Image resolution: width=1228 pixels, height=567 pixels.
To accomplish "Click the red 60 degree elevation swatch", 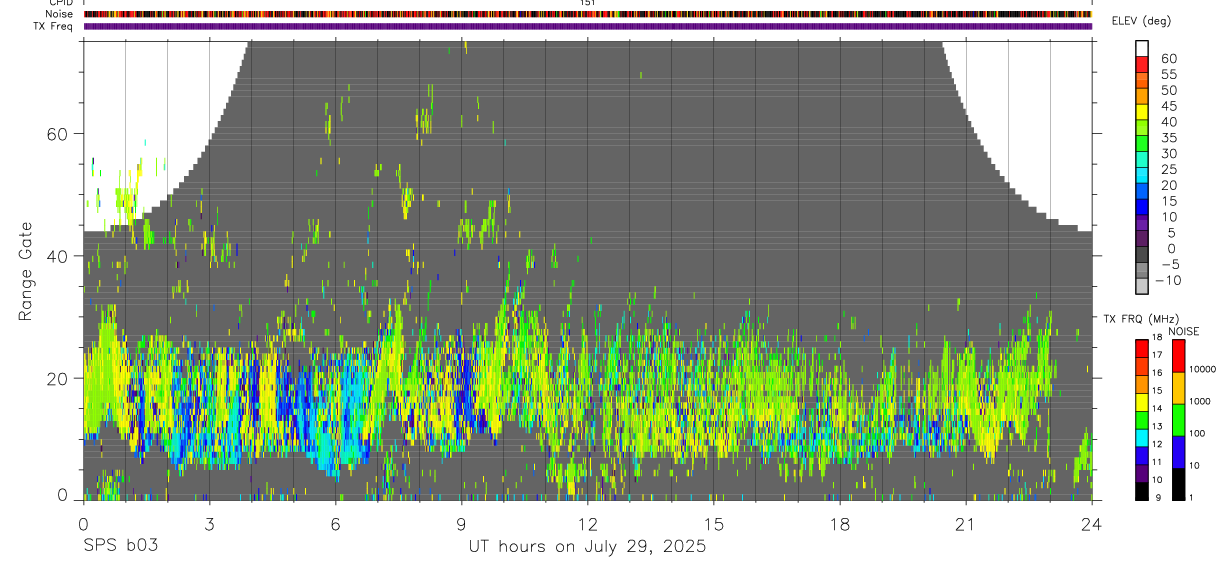I will [x=1142, y=65].
